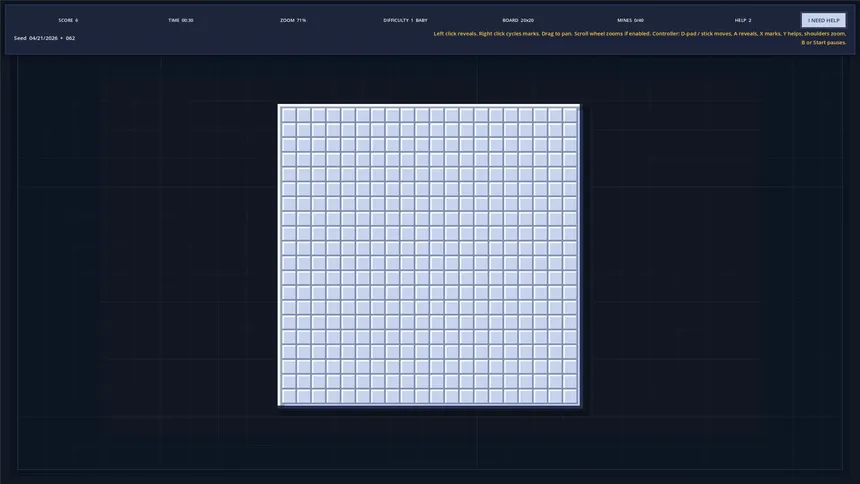This screenshot has height=484, width=860.
Task: Click the HELP 2 counter
Action: click(743, 20)
